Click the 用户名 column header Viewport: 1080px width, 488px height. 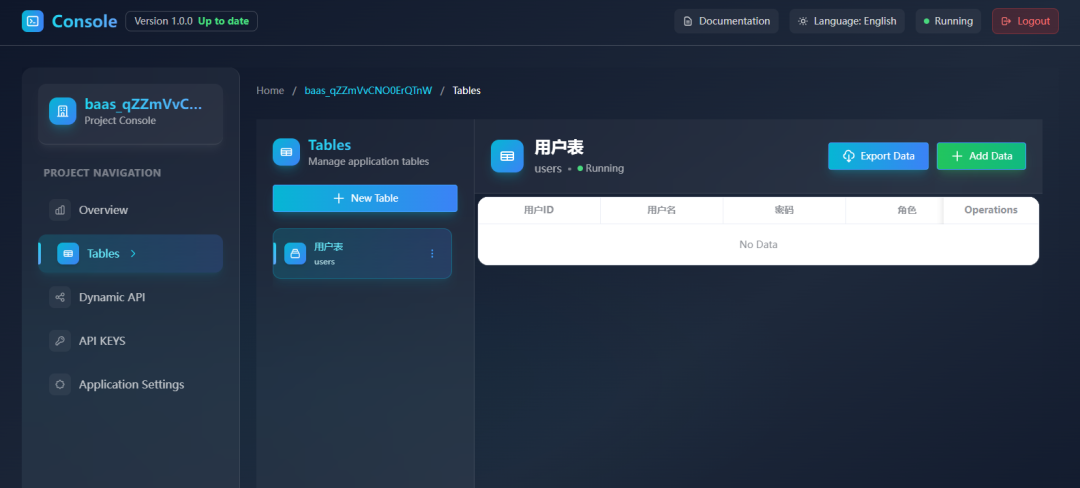click(x=661, y=210)
